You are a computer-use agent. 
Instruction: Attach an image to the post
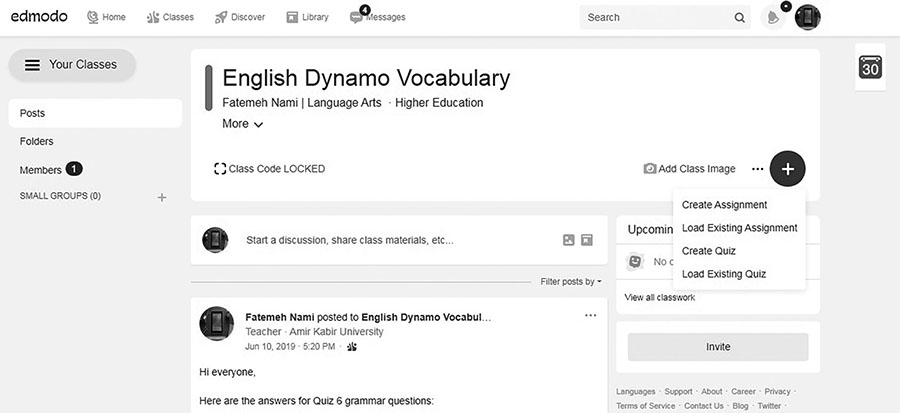click(569, 240)
